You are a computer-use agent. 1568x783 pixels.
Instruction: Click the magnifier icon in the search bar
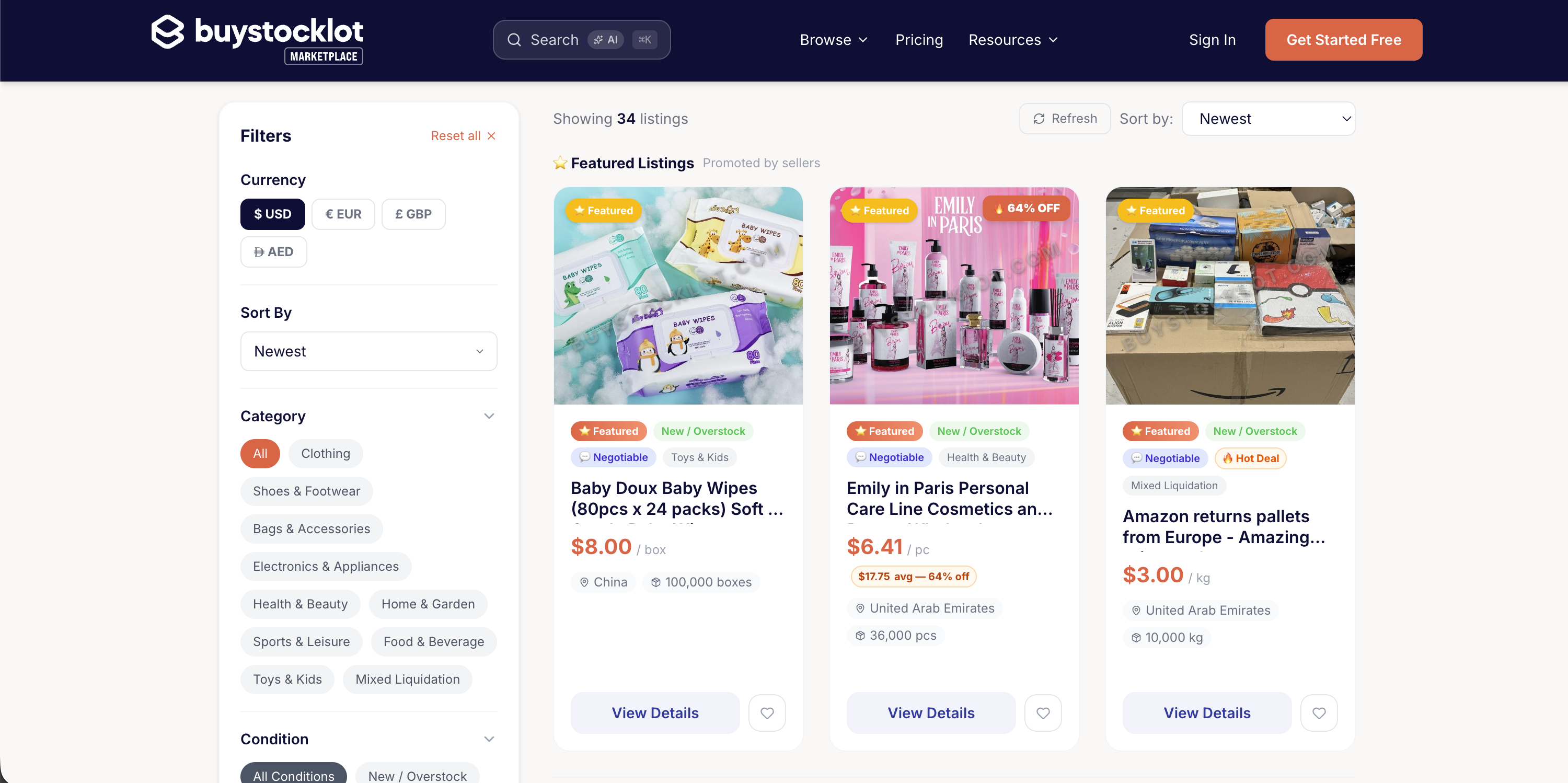pyautogui.click(x=514, y=39)
